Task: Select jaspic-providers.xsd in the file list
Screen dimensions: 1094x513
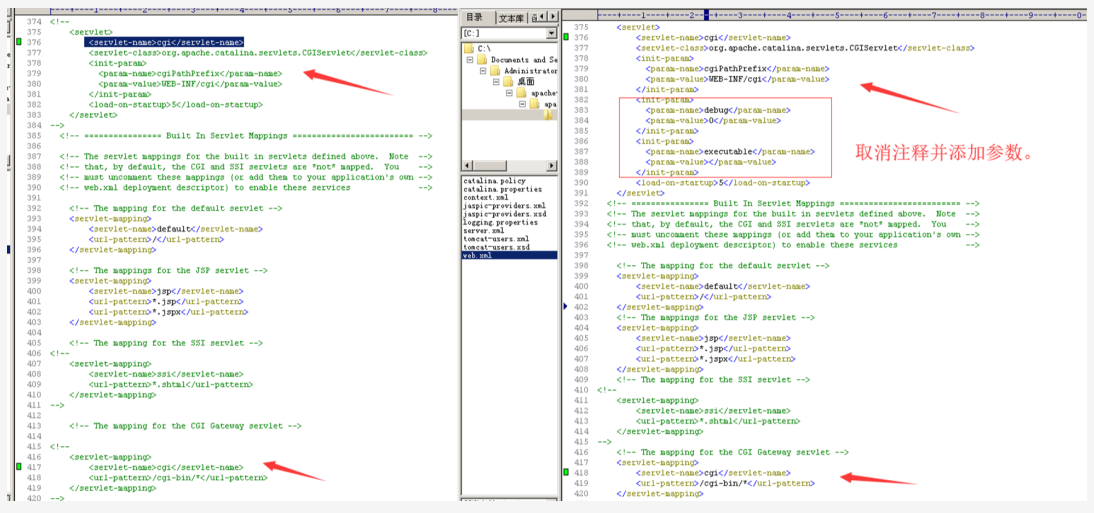Action: 504,214
